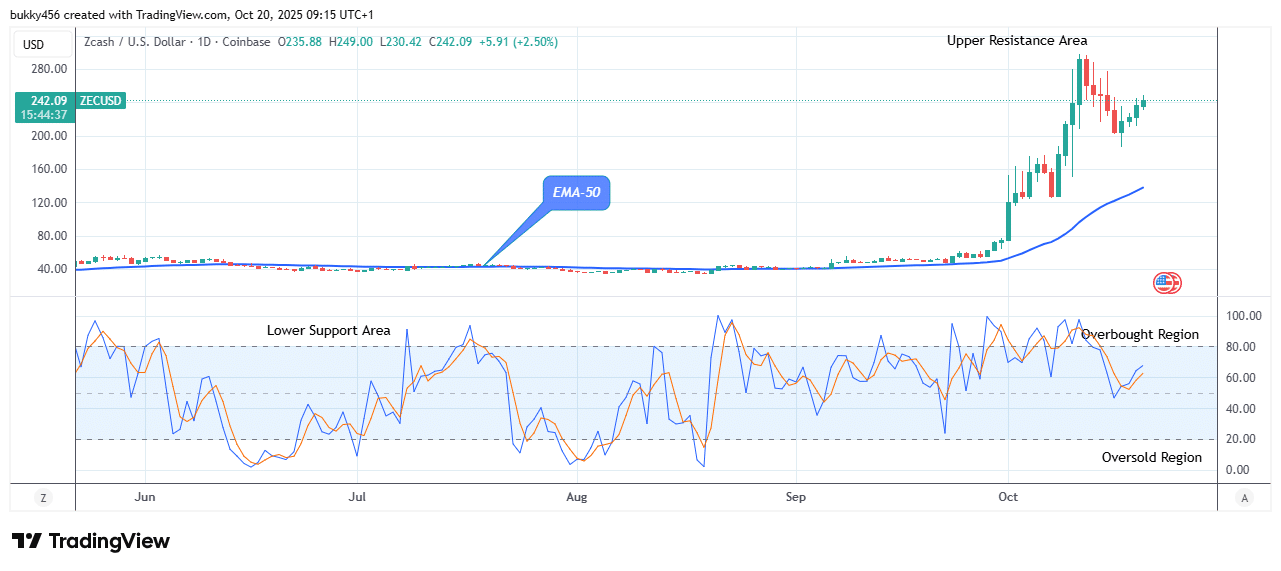Open the USD currency dropdown
The height and width of the screenshot is (571, 1281).
tap(34, 44)
